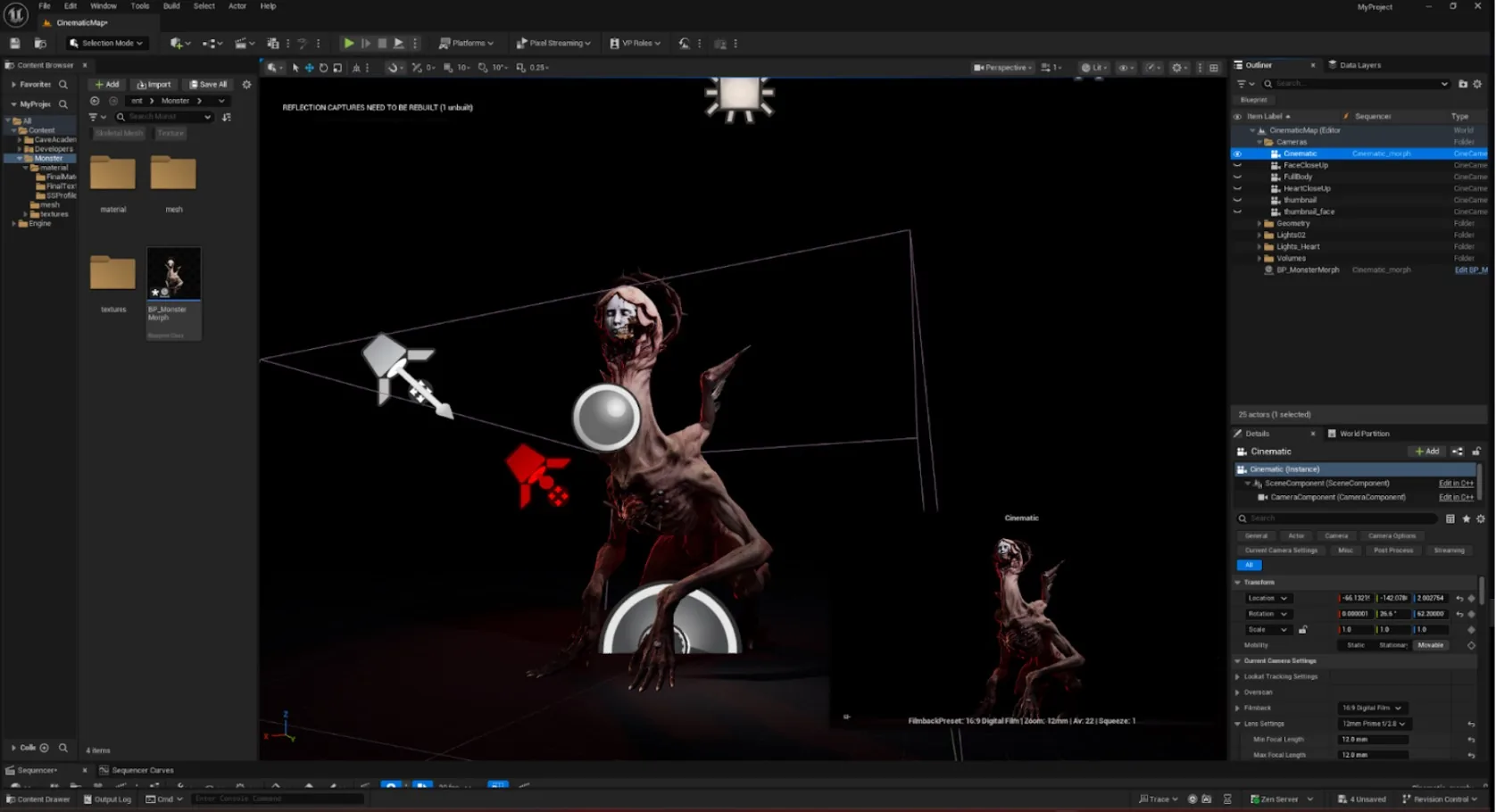The image size is (1496, 812).
Task: Toggle visibility of FaceCloseUp camera
Action: coord(1237,165)
